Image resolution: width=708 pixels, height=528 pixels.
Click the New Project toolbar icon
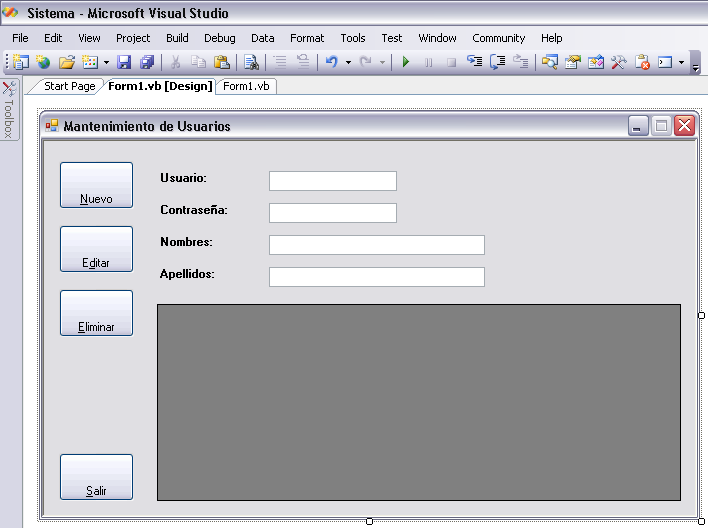tap(20, 62)
